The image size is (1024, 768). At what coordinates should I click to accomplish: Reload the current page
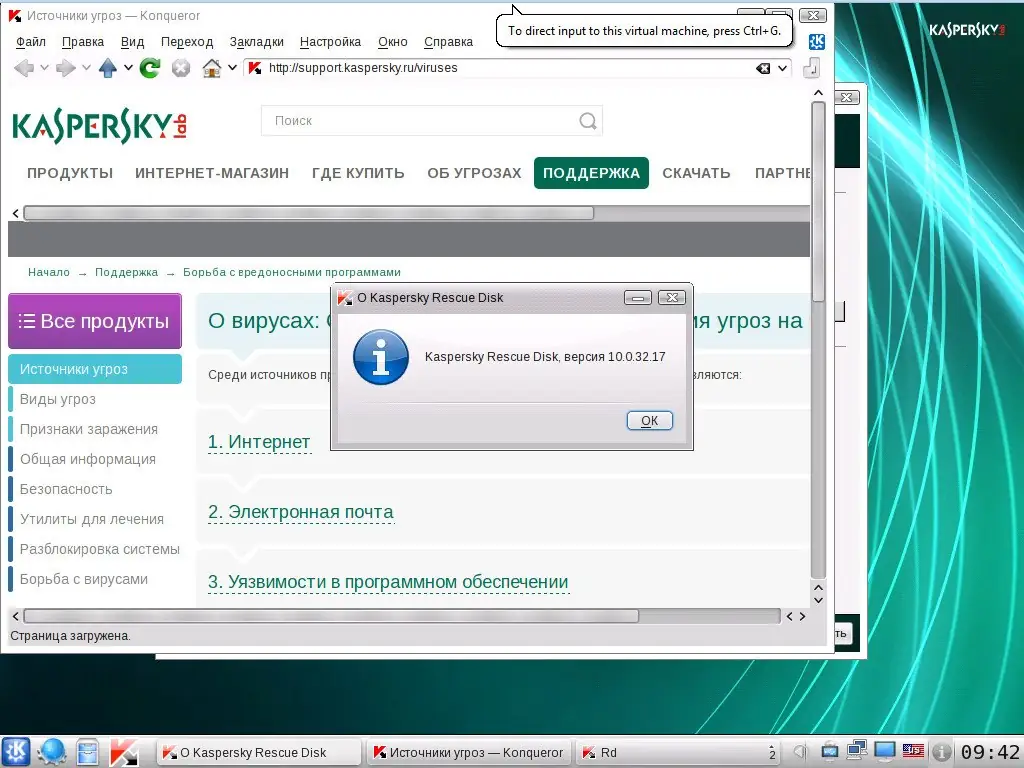149,68
